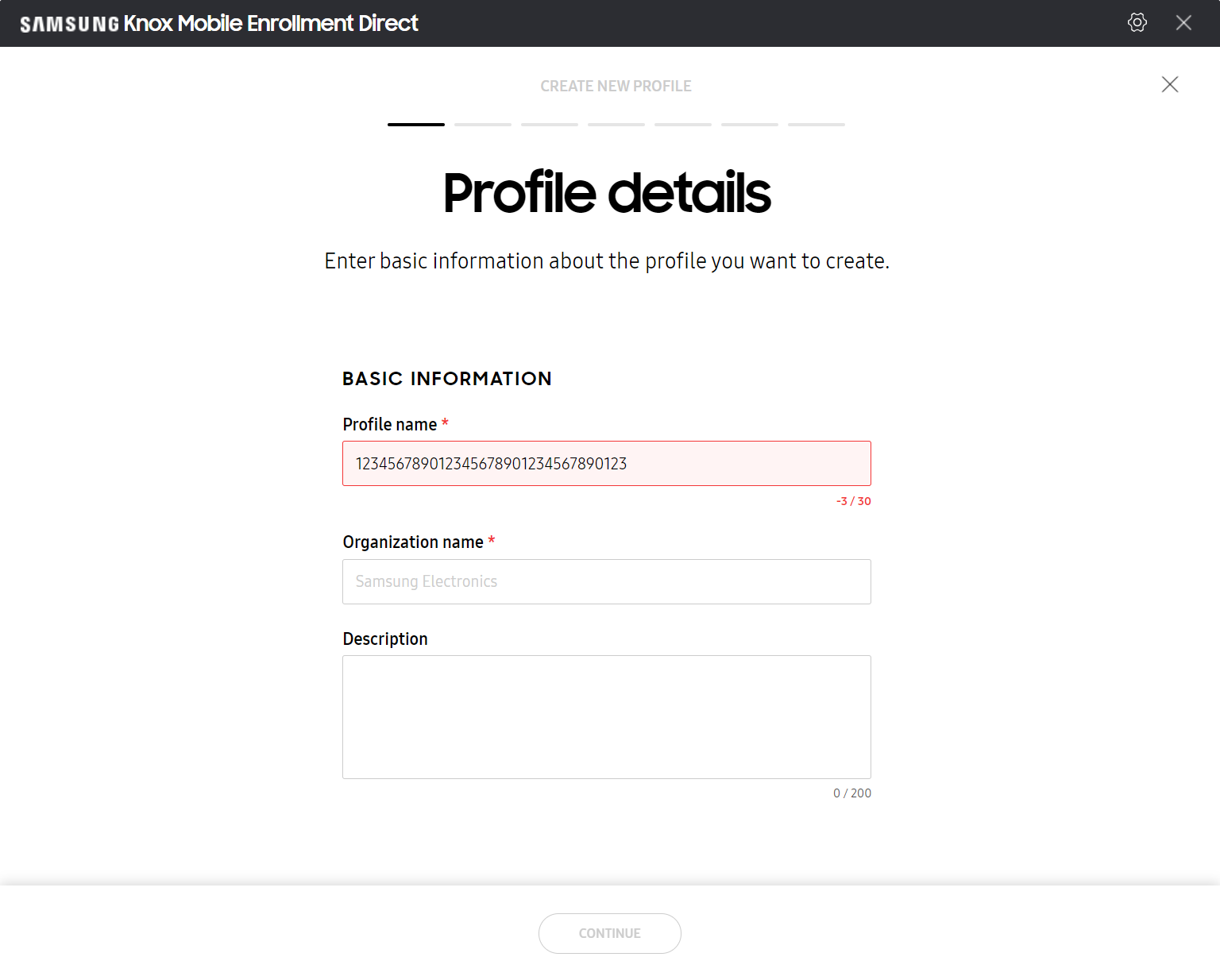Close the Create New Profile wizard
The width and height of the screenshot is (1220, 980).
(x=1170, y=84)
